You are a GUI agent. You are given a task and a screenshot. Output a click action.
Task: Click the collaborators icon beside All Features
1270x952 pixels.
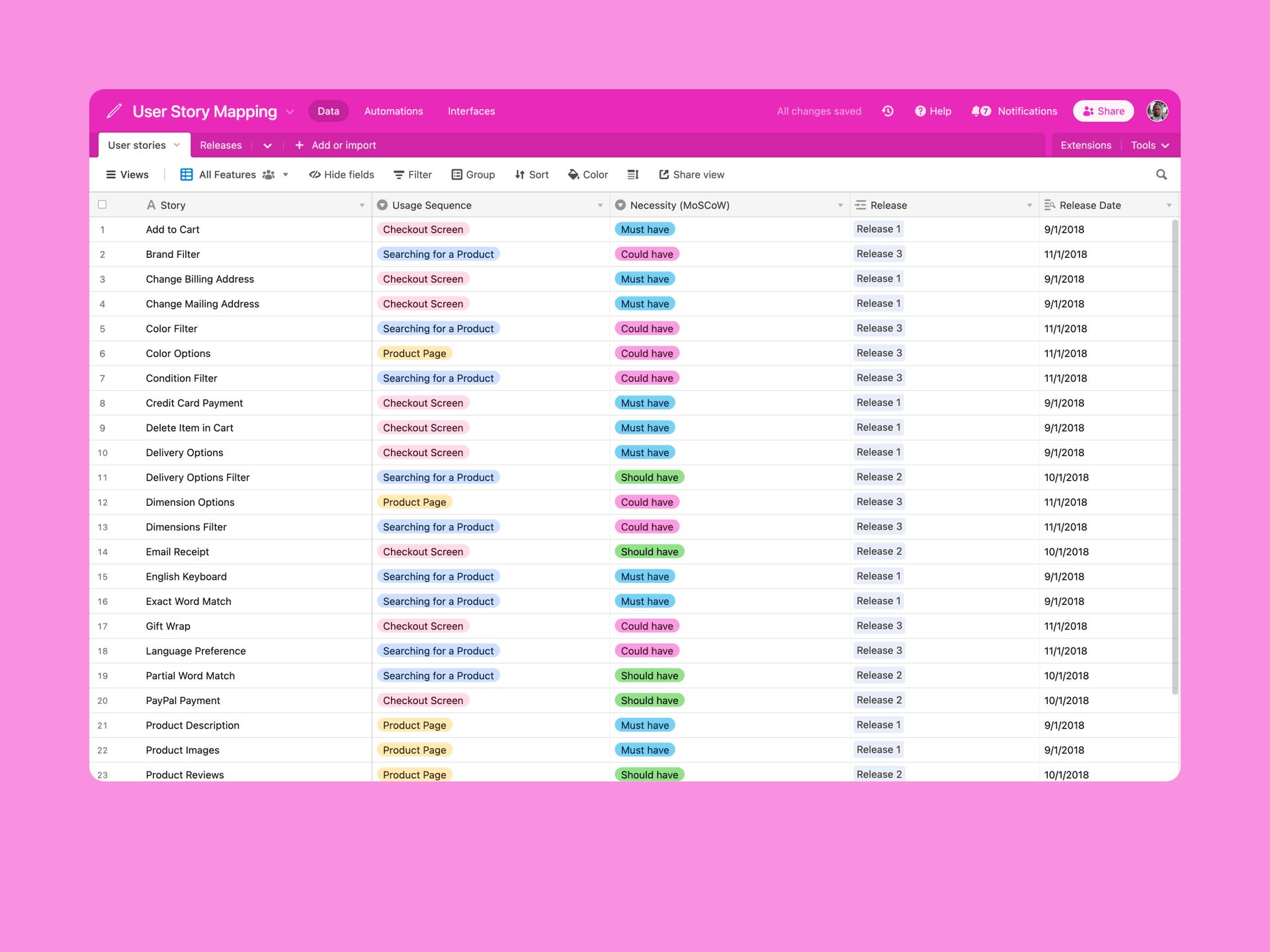(x=269, y=175)
